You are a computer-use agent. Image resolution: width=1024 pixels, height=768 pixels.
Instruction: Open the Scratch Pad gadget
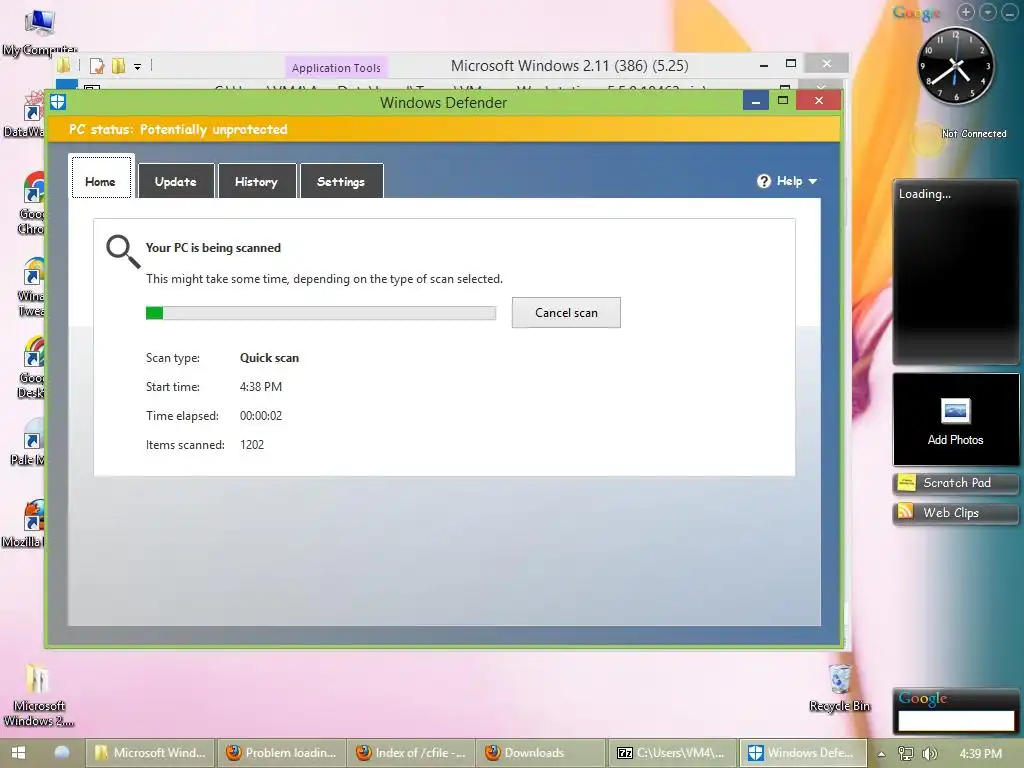[955, 483]
